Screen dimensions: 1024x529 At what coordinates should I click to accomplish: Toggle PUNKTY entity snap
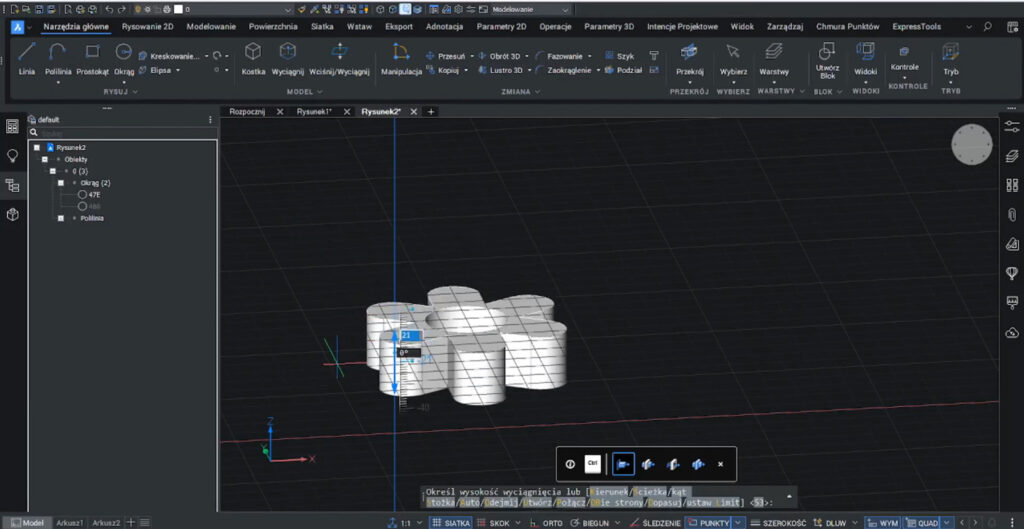708,523
